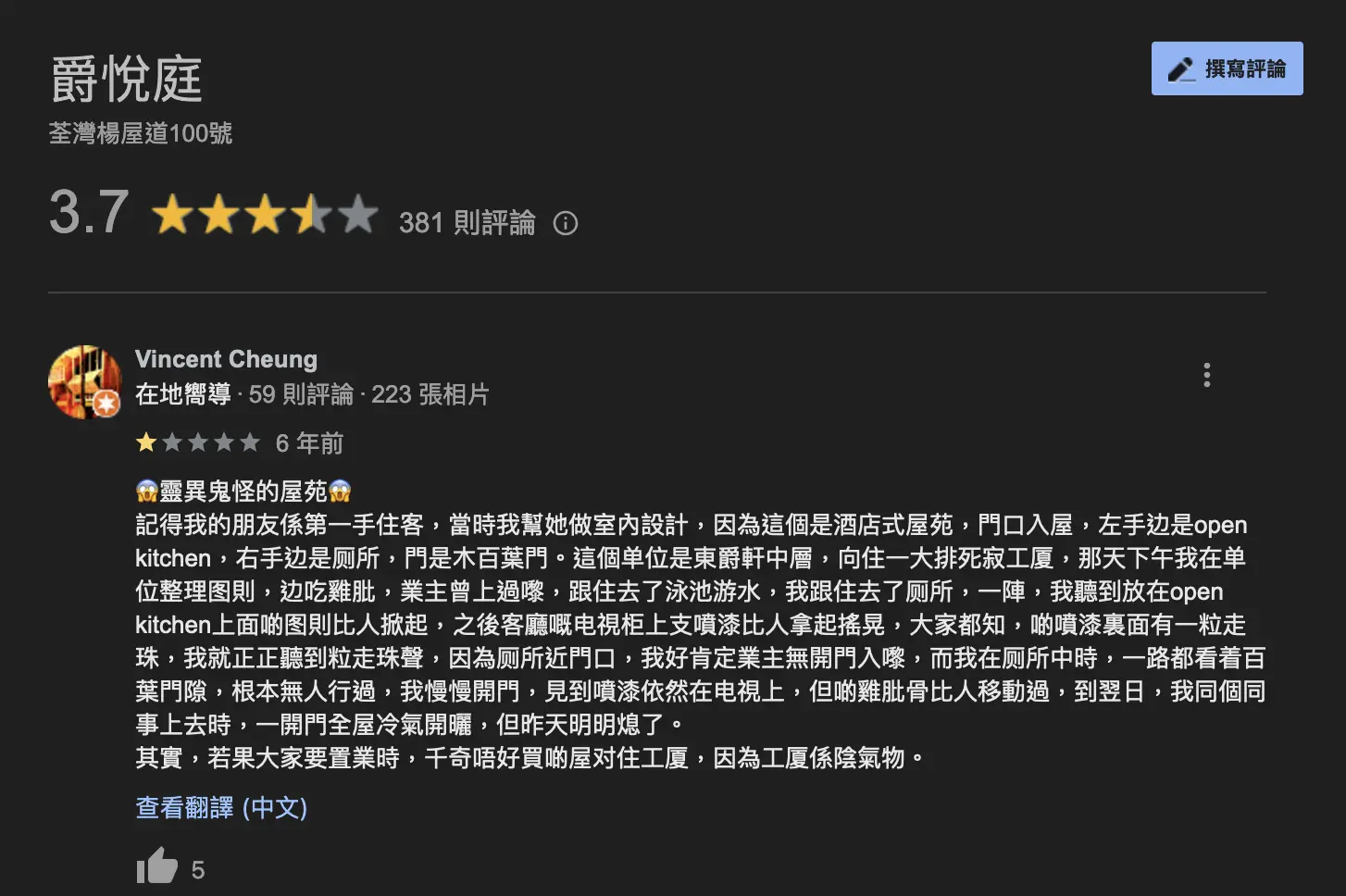Click the overall 3.7 star rating graphic
Screen dimensions: 1346x896
(265, 215)
